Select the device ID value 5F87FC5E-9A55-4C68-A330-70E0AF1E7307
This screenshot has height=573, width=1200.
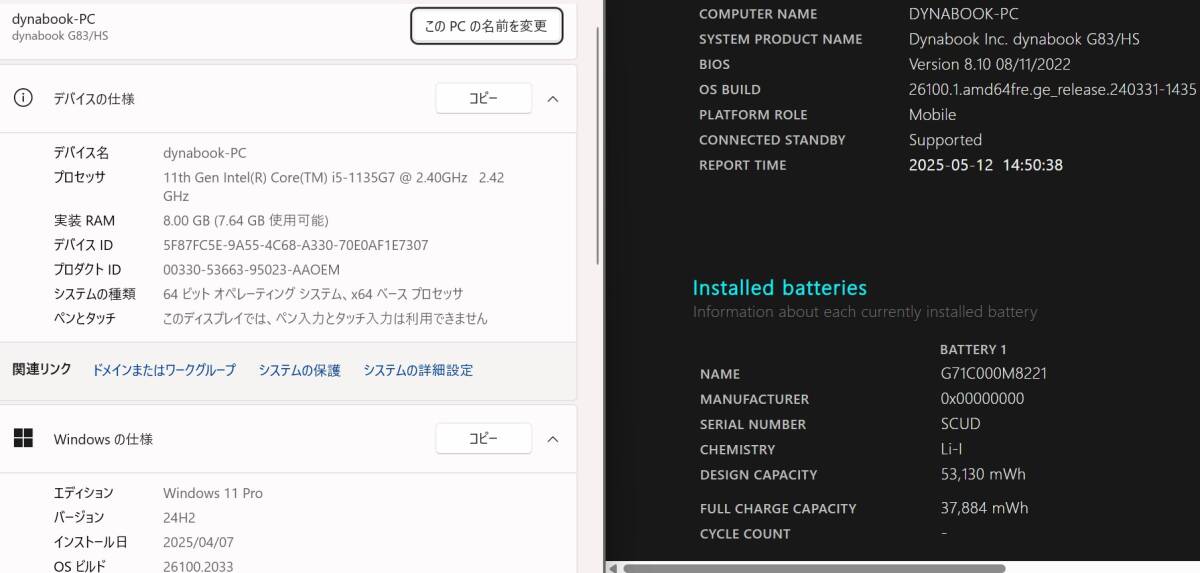tap(295, 245)
